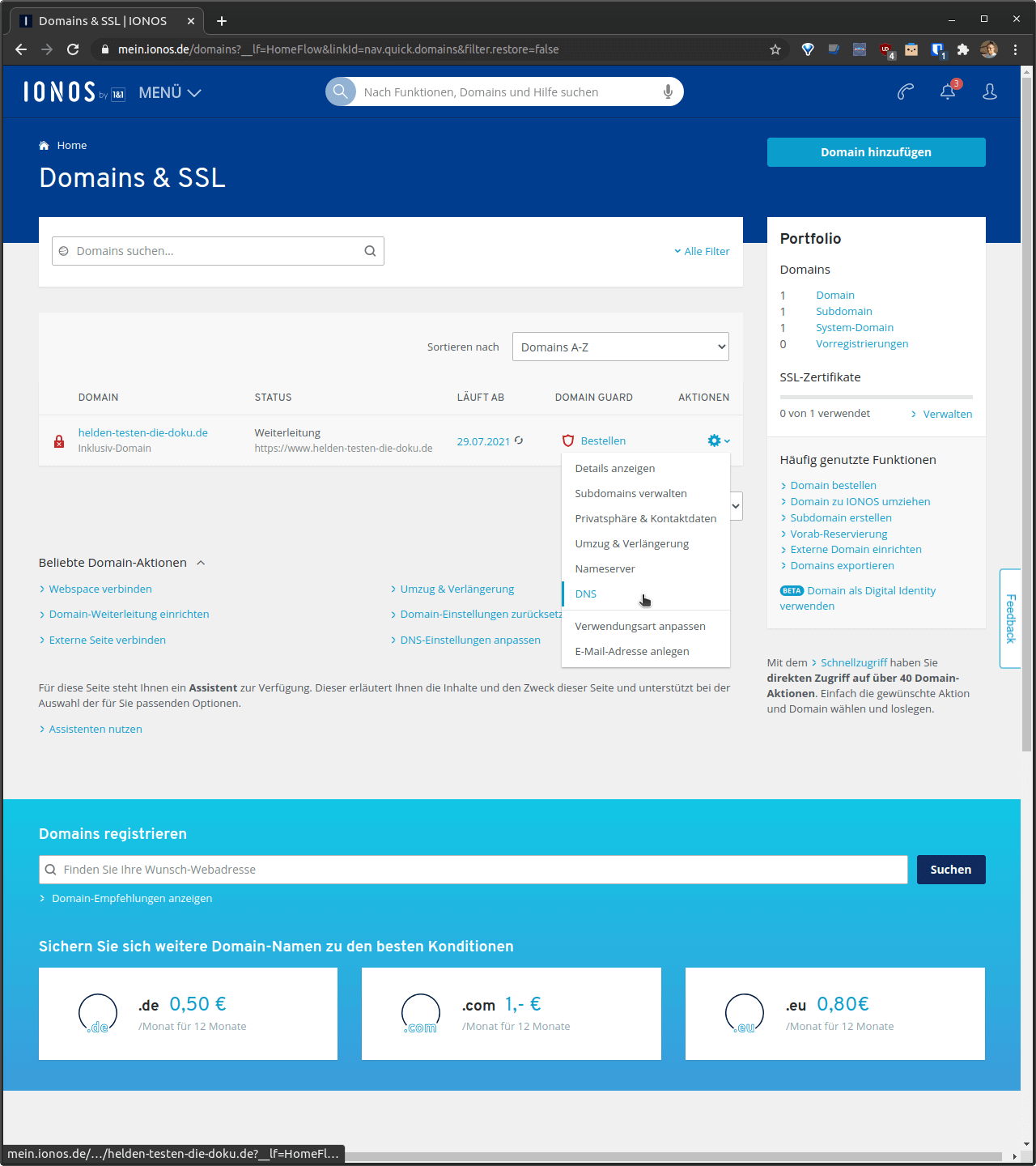The image size is (1036, 1166).
Task: Click Domain als Digital Identity verwenden
Action: (858, 598)
